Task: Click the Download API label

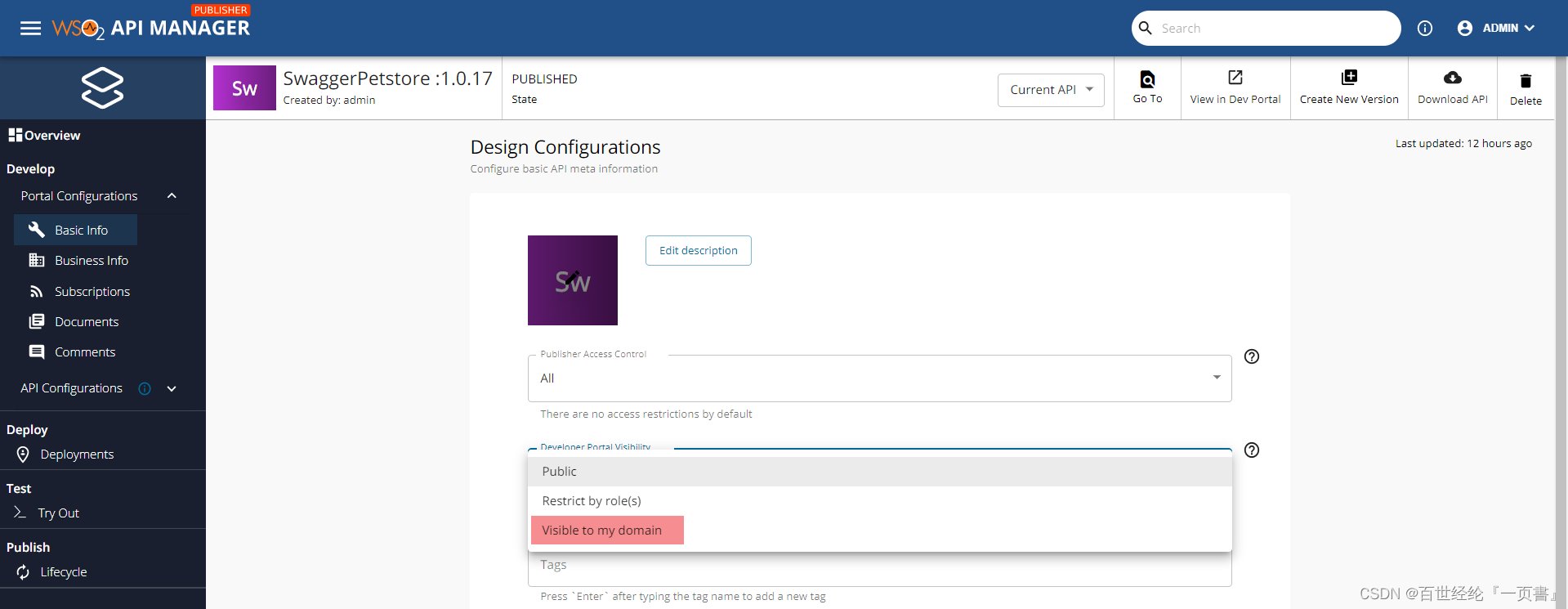Action: [1453, 99]
